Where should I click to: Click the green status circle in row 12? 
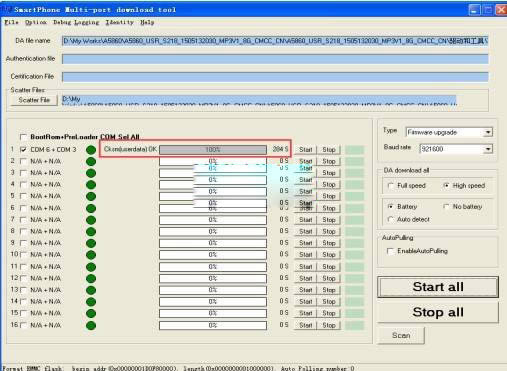coord(91,278)
